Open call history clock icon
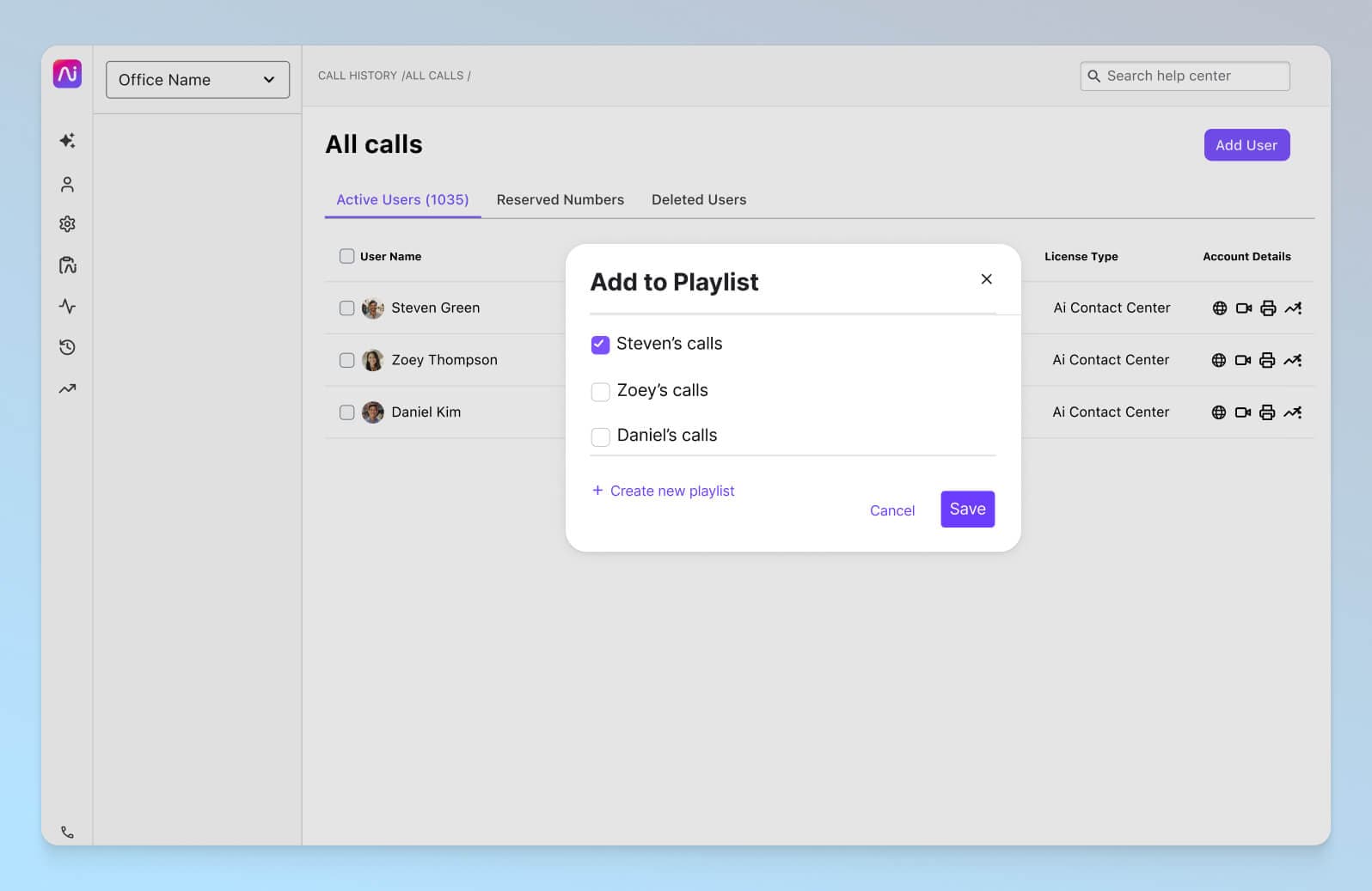 67,347
